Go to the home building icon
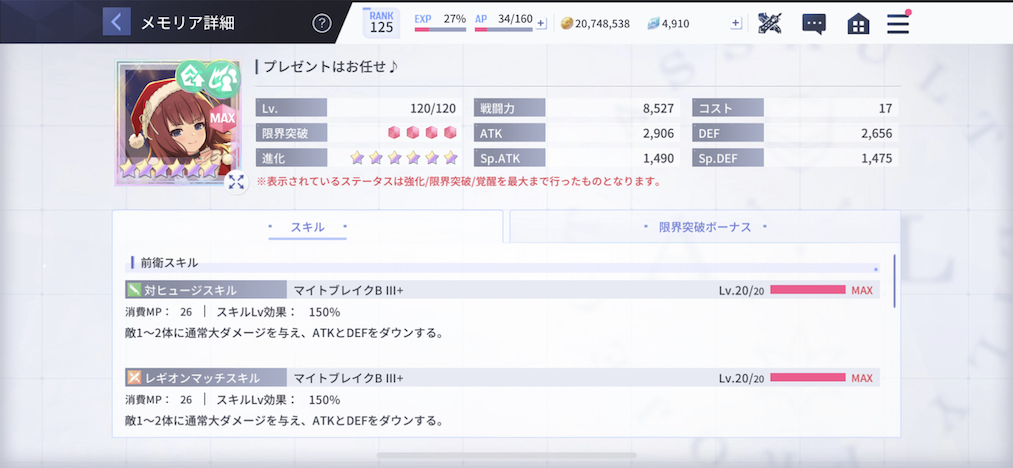Image resolution: width=1013 pixels, height=468 pixels. pos(858,24)
